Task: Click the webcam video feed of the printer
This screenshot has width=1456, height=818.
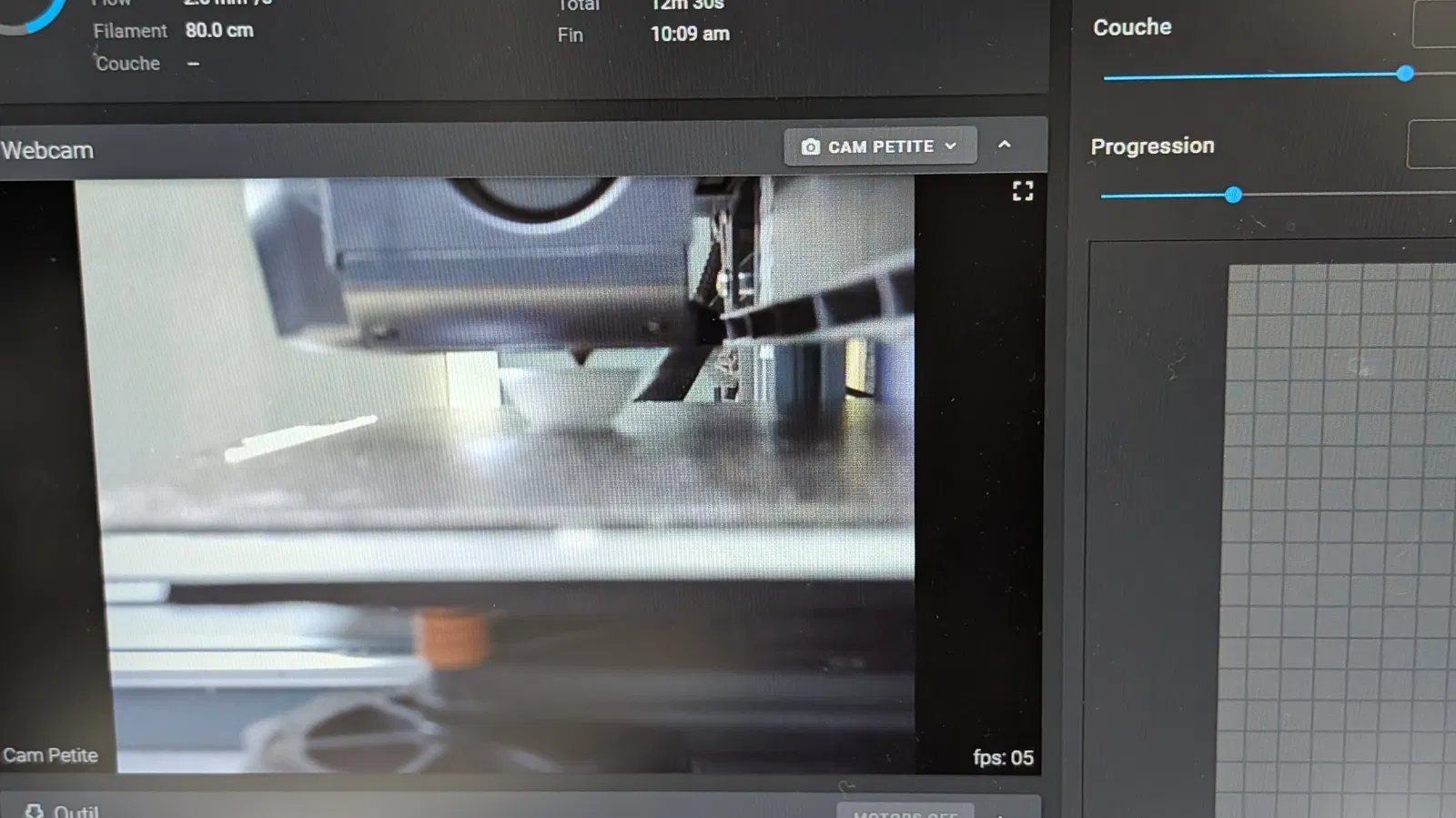Action: pos(494,473)
